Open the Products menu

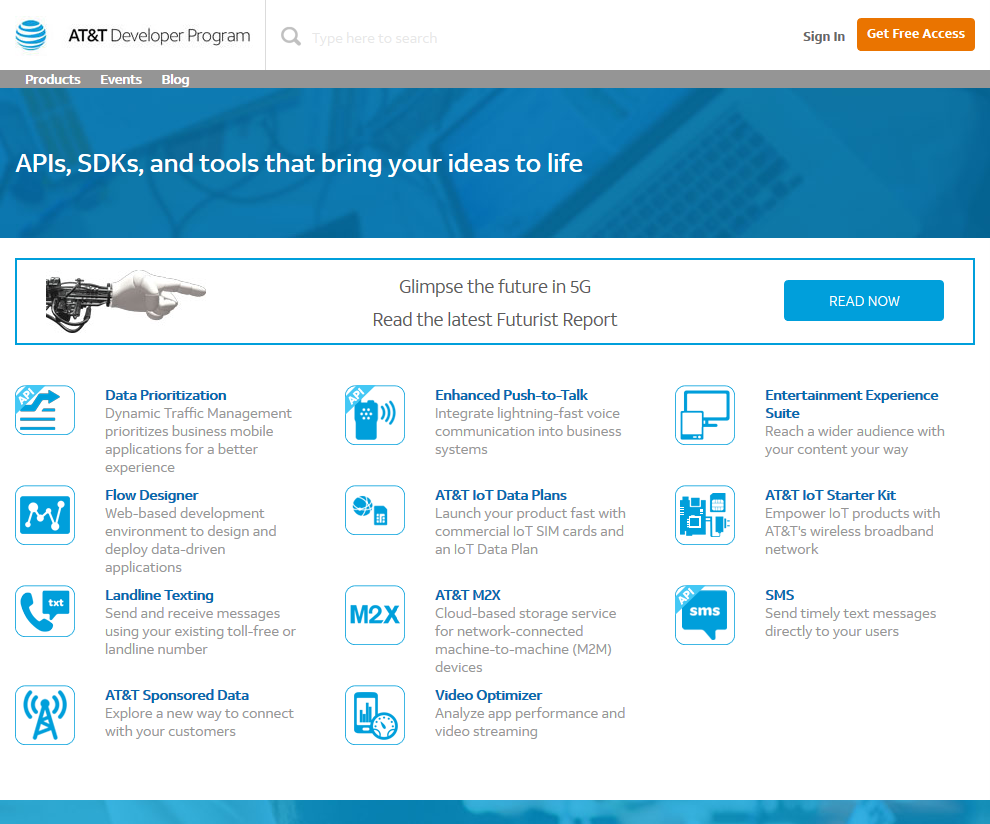coord(52,80)
